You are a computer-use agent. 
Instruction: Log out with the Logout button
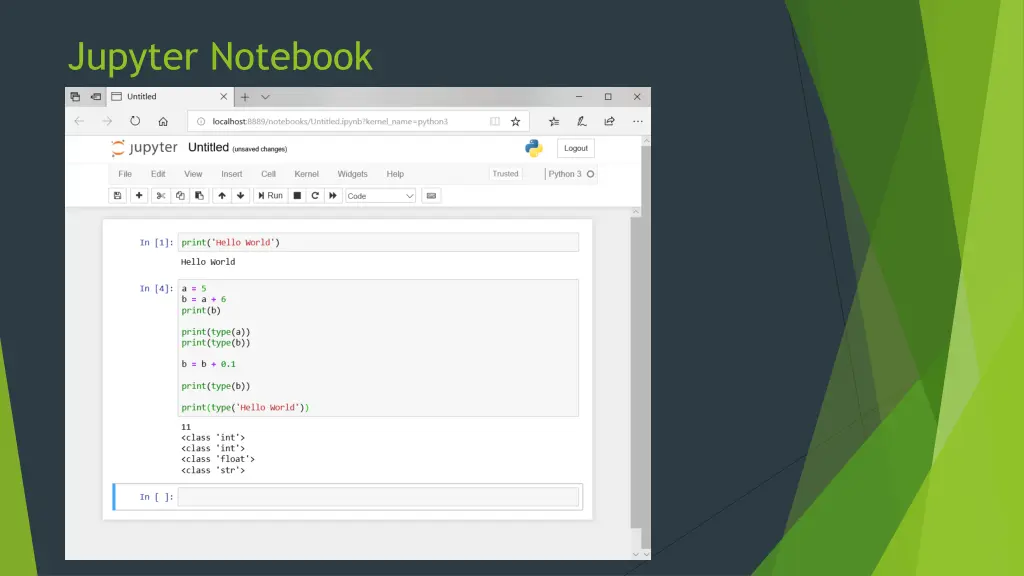576,148
